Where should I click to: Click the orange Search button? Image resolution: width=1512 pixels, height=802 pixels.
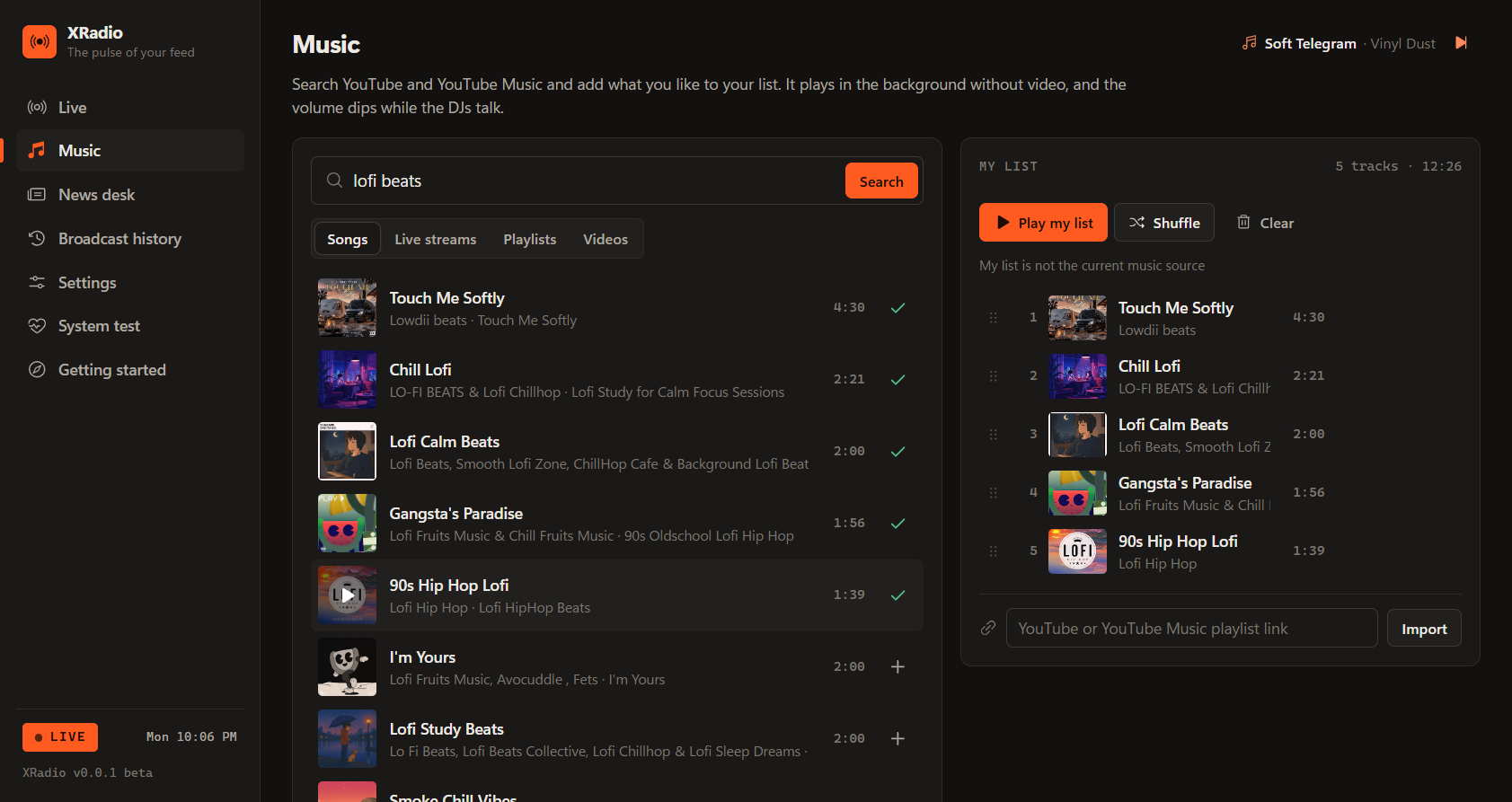[881, 181]
